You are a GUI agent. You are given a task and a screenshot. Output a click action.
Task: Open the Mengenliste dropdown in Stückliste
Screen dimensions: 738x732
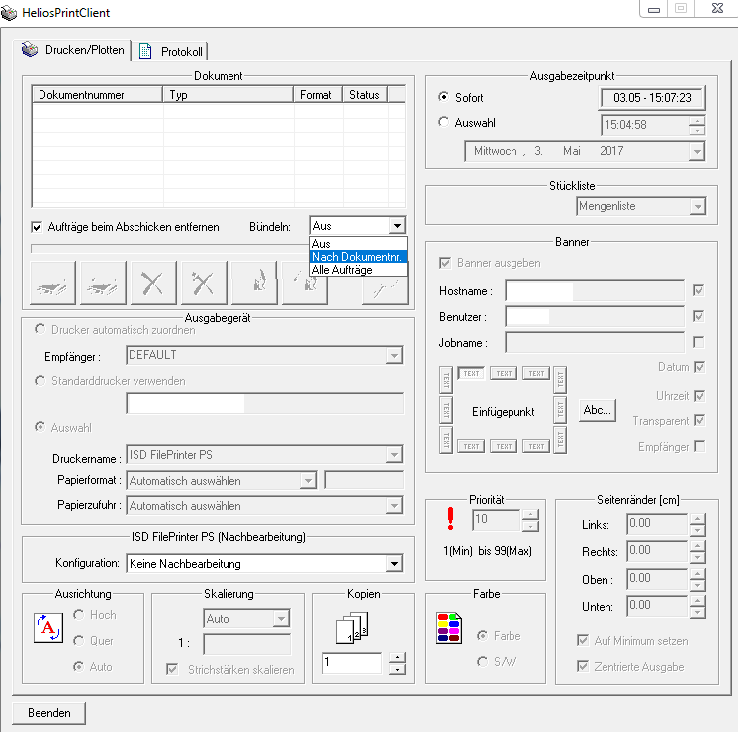pyautogui.click(x=698, y=206)
